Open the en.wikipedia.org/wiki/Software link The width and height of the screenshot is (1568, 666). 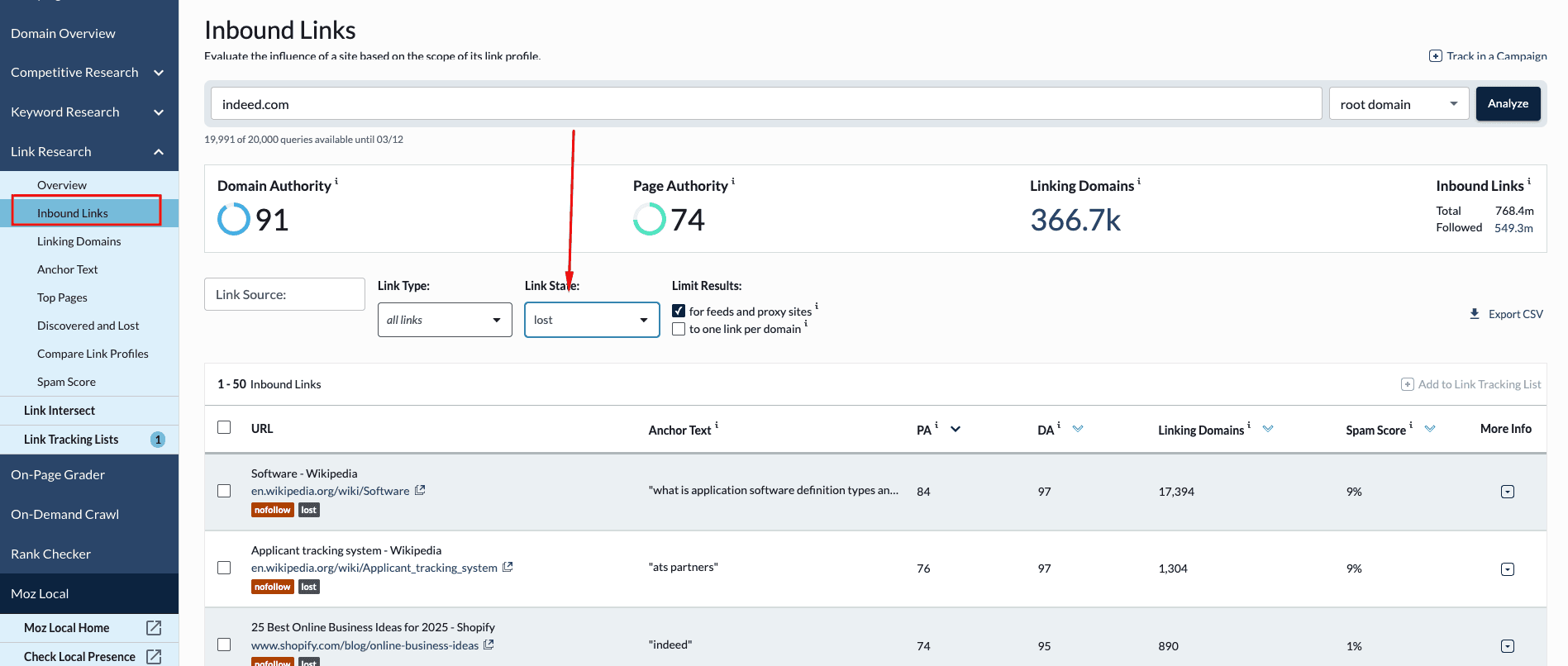pos(330,491)
